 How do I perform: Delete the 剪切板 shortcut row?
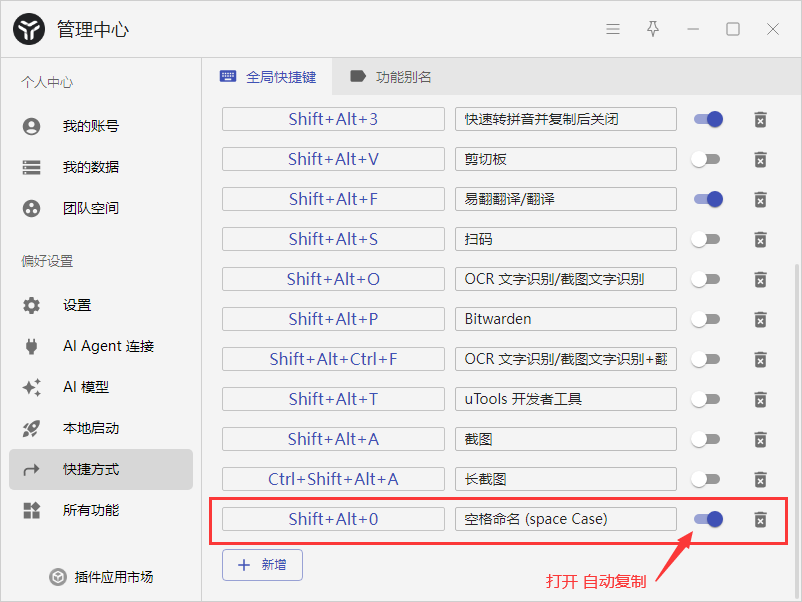point(761,160)
